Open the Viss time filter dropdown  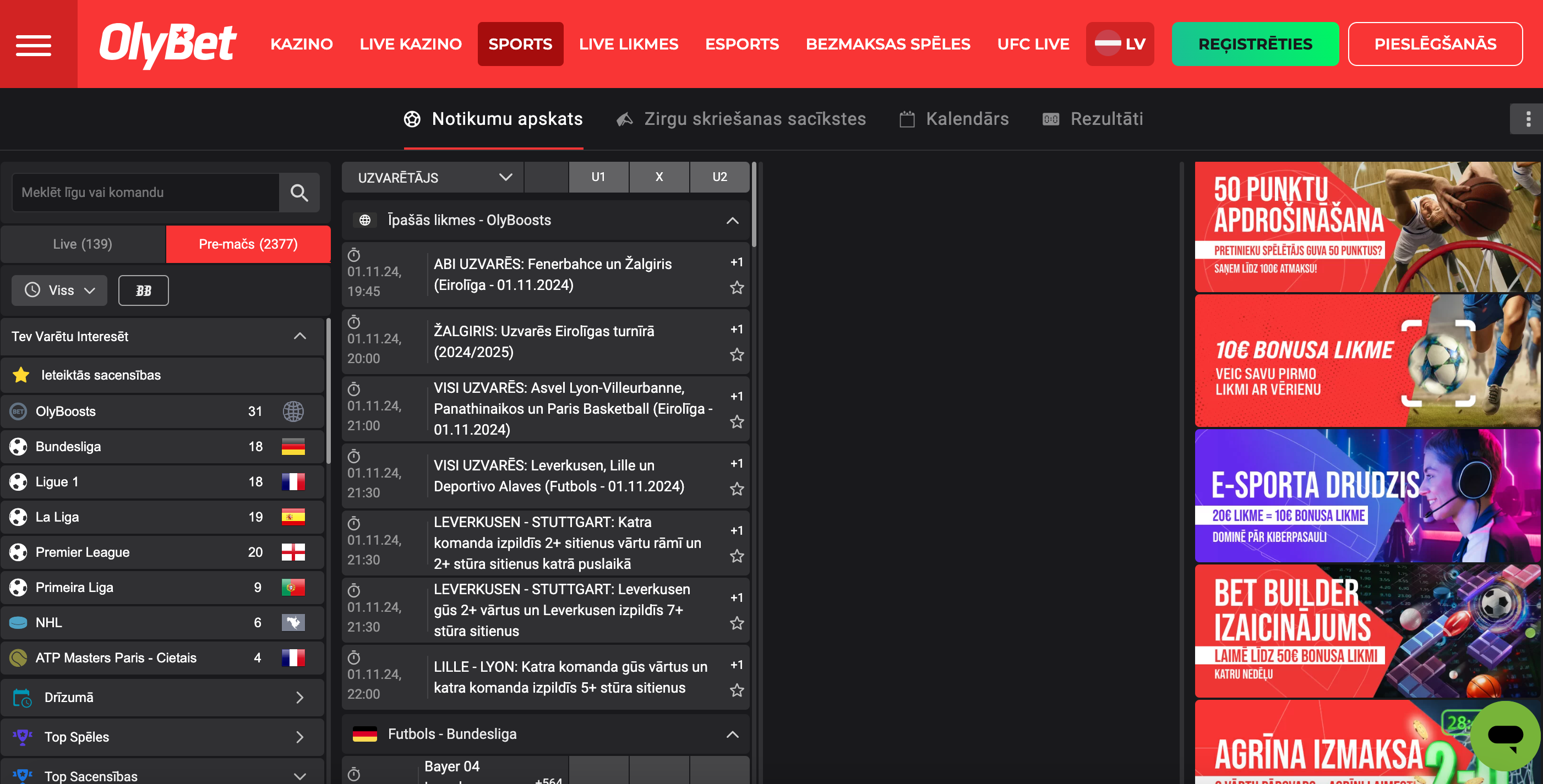(x=59, y=290)
